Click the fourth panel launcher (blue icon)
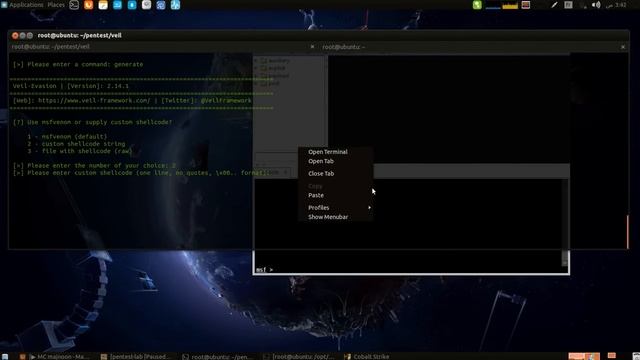This screenshot has height=360, width=640. (117, 5)
